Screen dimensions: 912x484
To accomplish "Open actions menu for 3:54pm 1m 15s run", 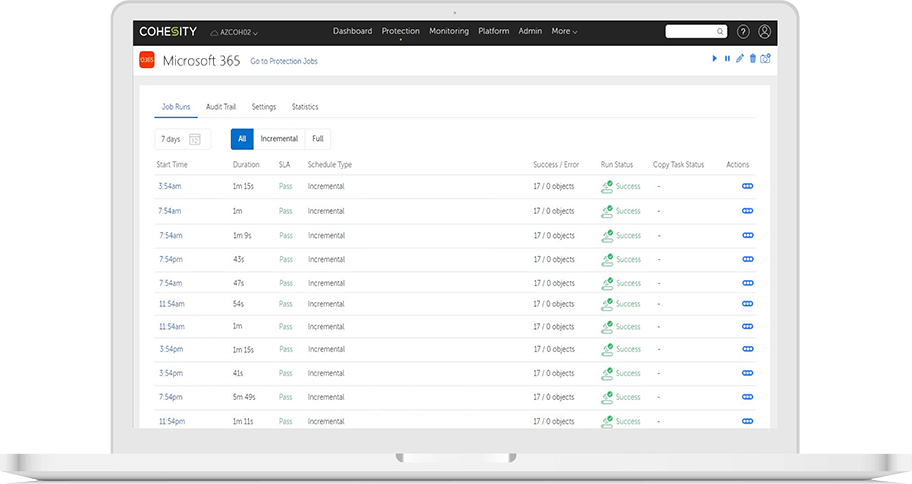I will [748, 349].
